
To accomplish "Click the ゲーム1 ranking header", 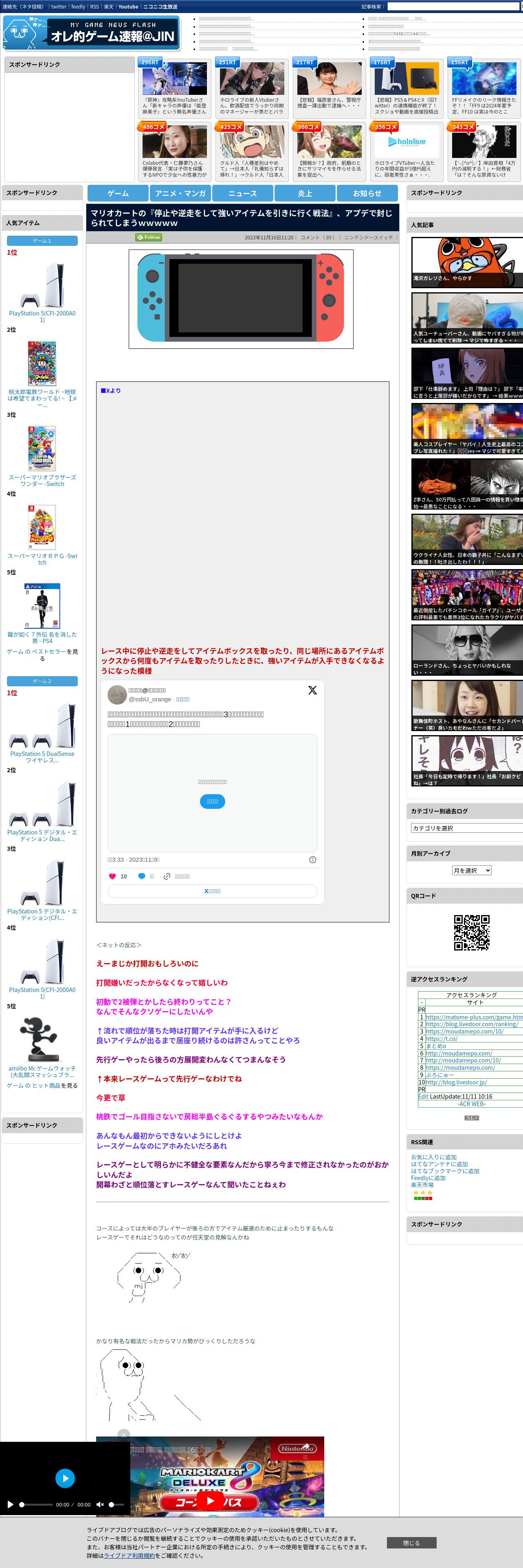I will pos(42,241).
